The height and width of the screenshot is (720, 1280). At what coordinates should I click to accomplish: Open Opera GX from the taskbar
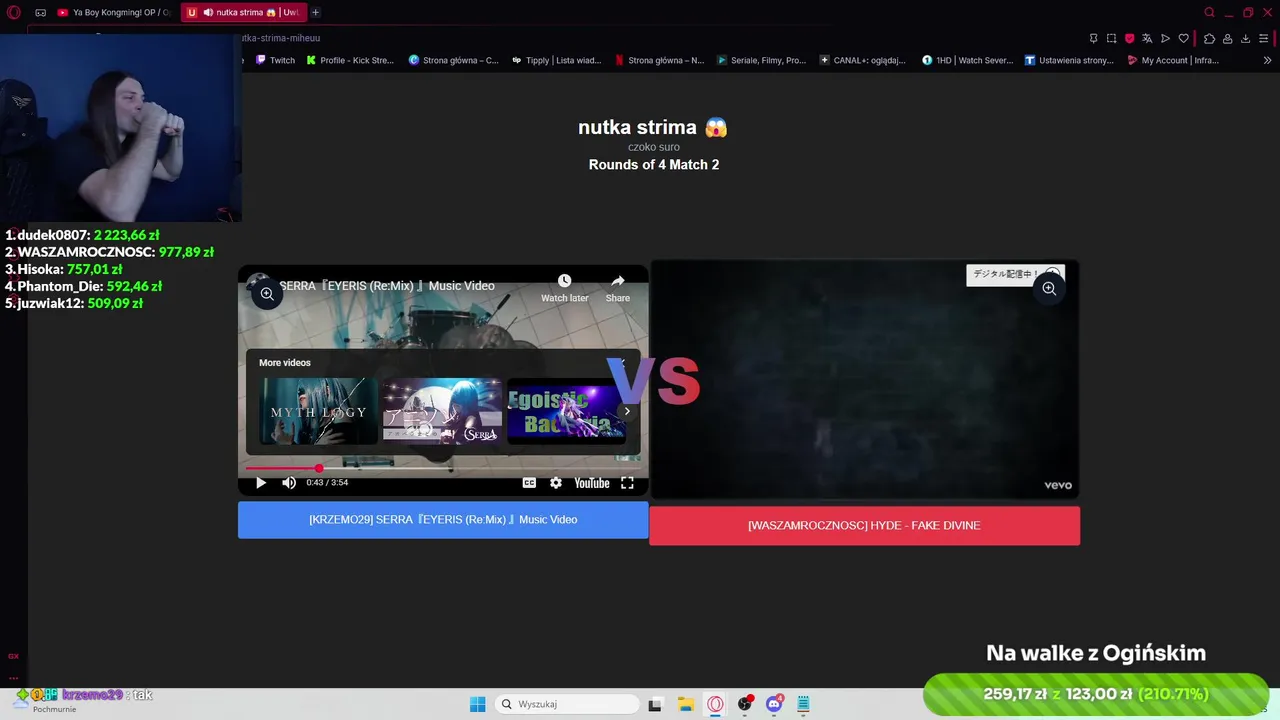715,704
